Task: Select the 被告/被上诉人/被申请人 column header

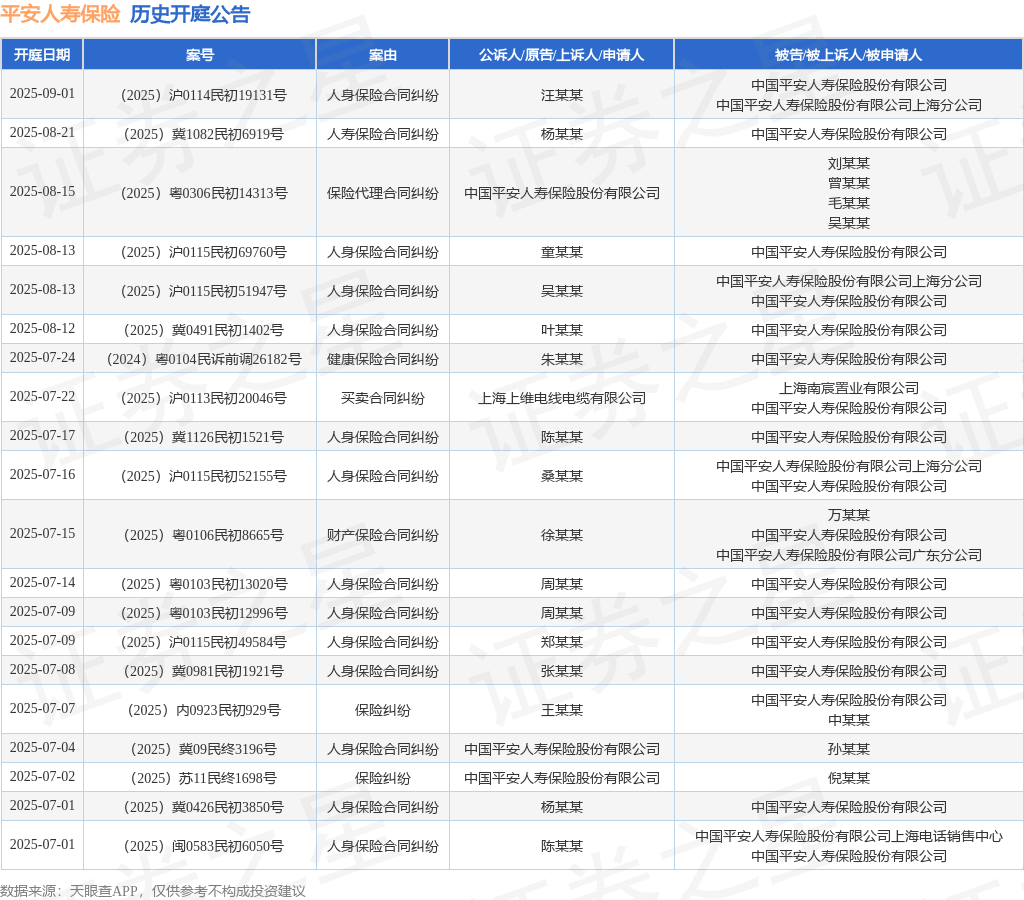Action: pyautogui.click(x=848, y=55)
